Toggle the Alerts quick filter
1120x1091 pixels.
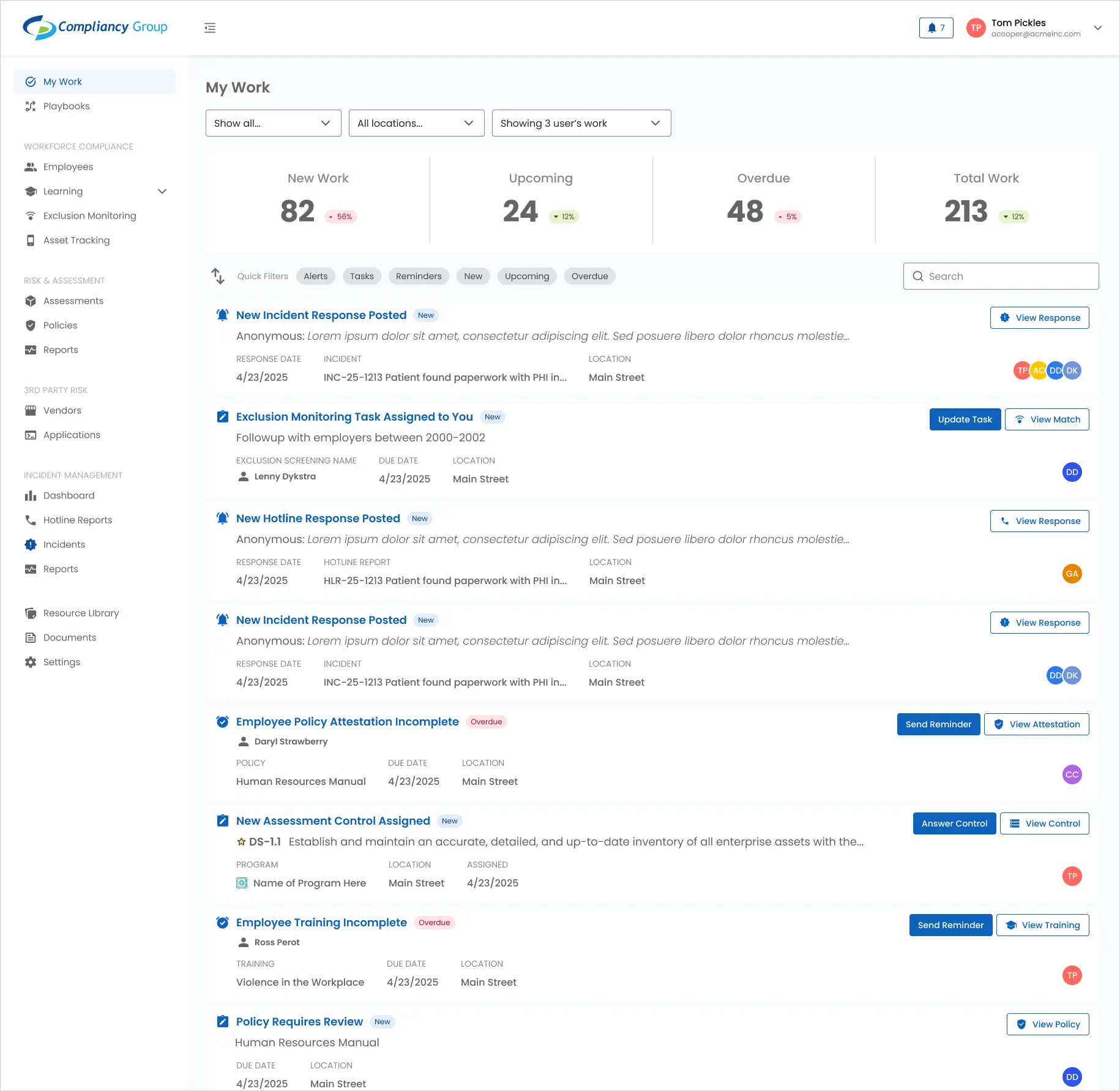316,276
